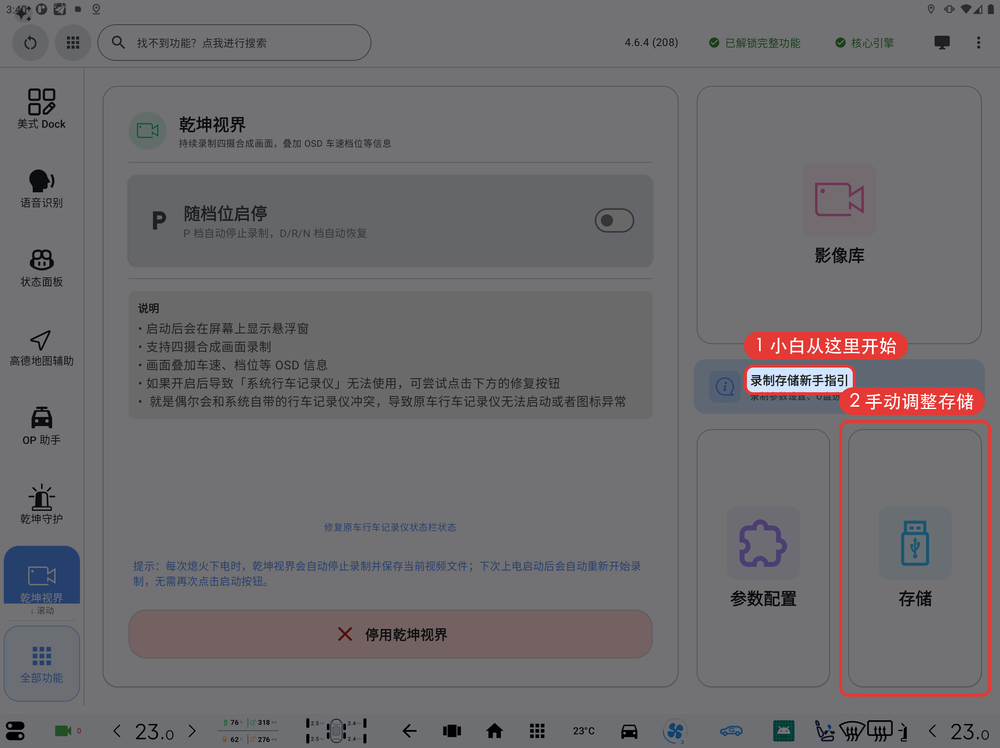1000x748 pixels.
Task: Open tire pressure car diagram widget
Action: pyautogui.click(x=336, y=731)
